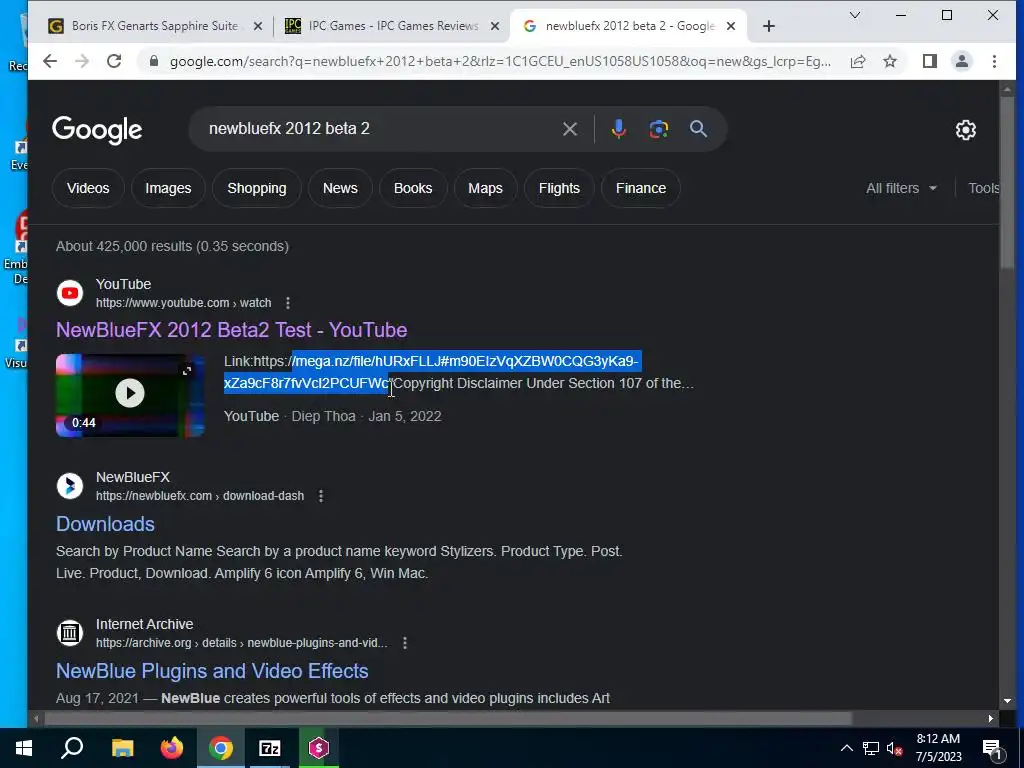Click the YouTube favicon in the first result
This screenshot has height=768, width=1024.
[70, 293]
